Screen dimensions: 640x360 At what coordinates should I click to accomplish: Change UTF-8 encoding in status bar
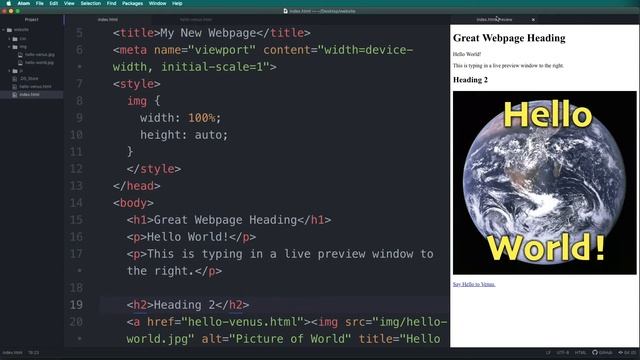562,353
